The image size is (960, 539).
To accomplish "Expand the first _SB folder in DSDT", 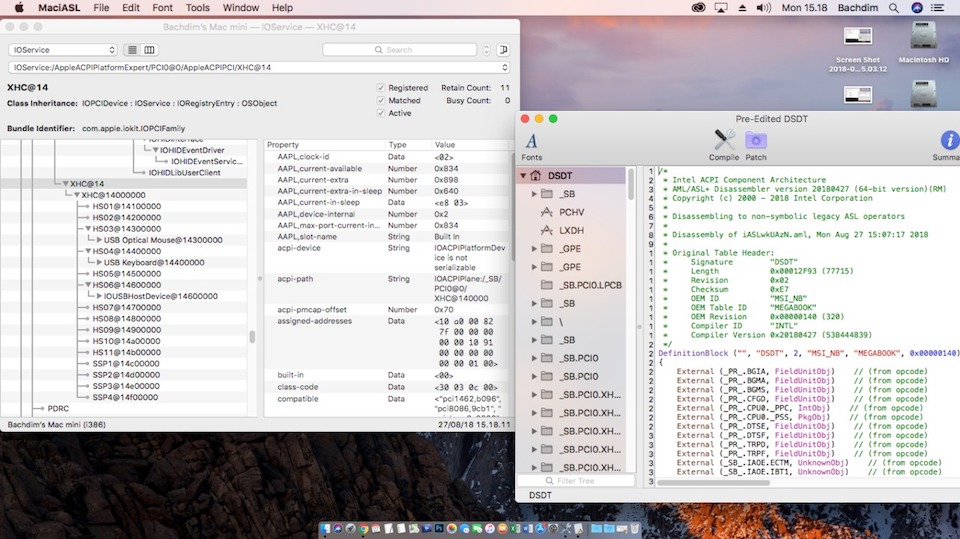I will pos(534,194).
